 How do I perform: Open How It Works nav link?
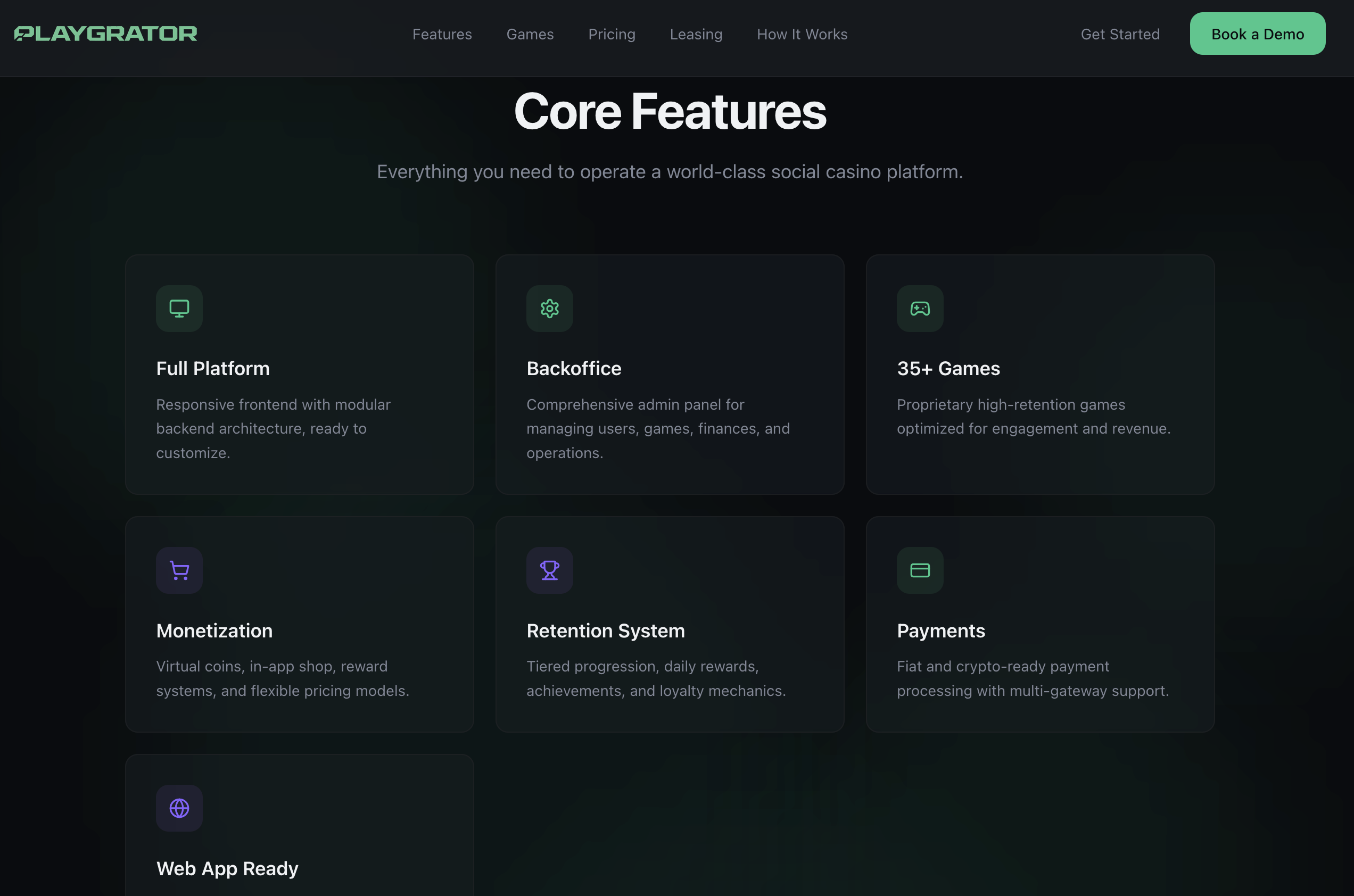[x=802, y=34]
